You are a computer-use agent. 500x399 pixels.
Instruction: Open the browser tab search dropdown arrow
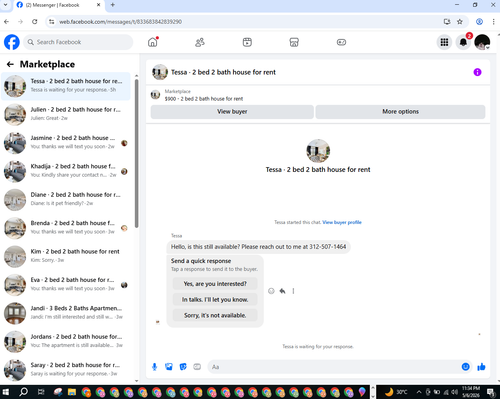click(5, 5)
